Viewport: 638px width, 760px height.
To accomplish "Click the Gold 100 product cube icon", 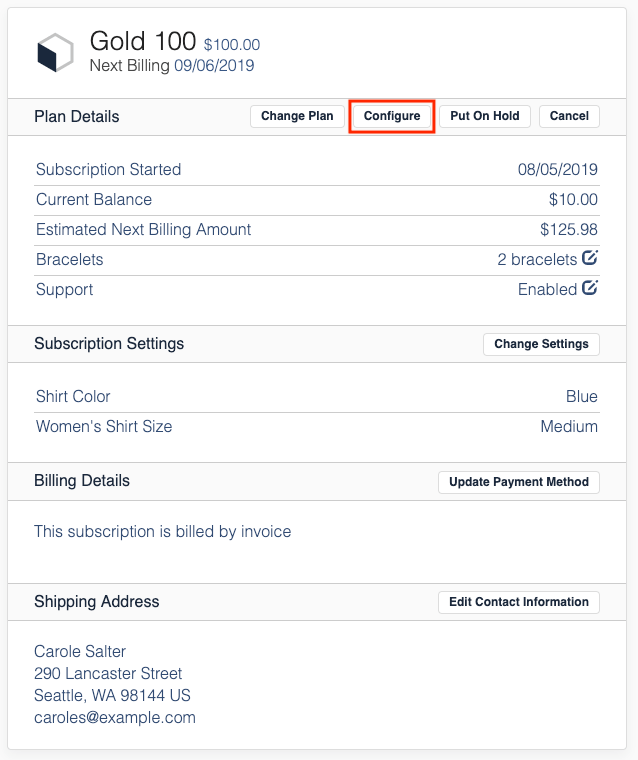I will tap(55, 52).
